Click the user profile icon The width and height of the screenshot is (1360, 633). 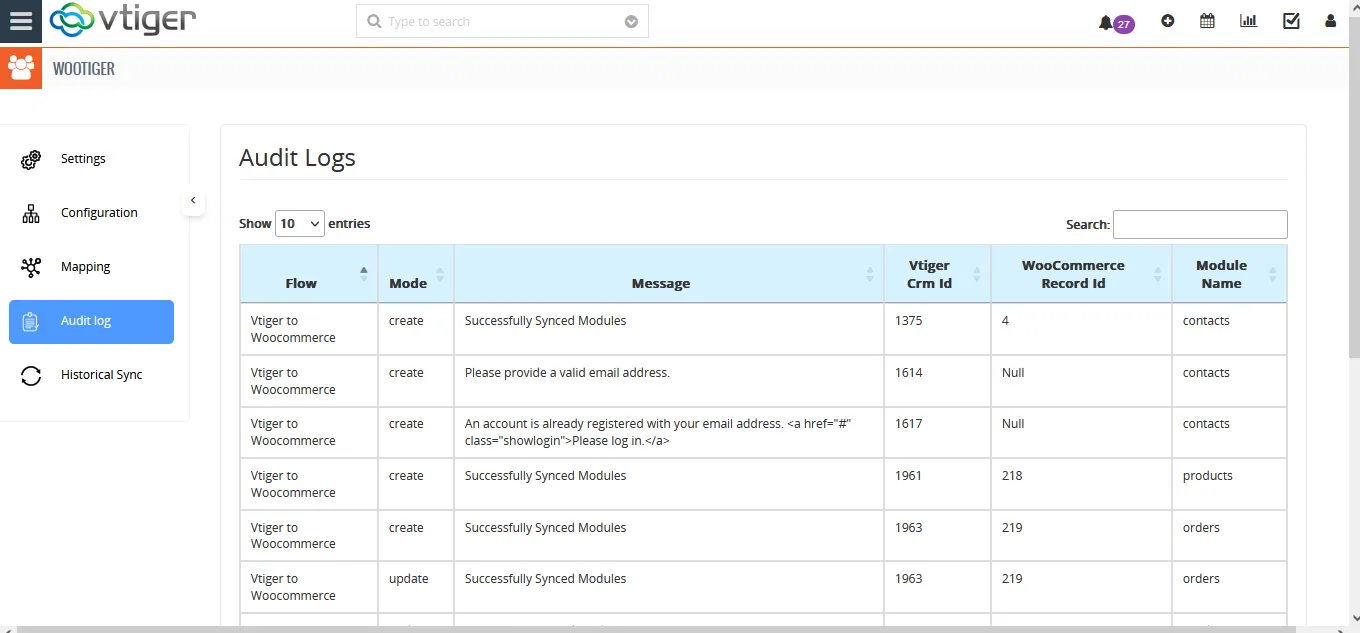(1330, 21)
